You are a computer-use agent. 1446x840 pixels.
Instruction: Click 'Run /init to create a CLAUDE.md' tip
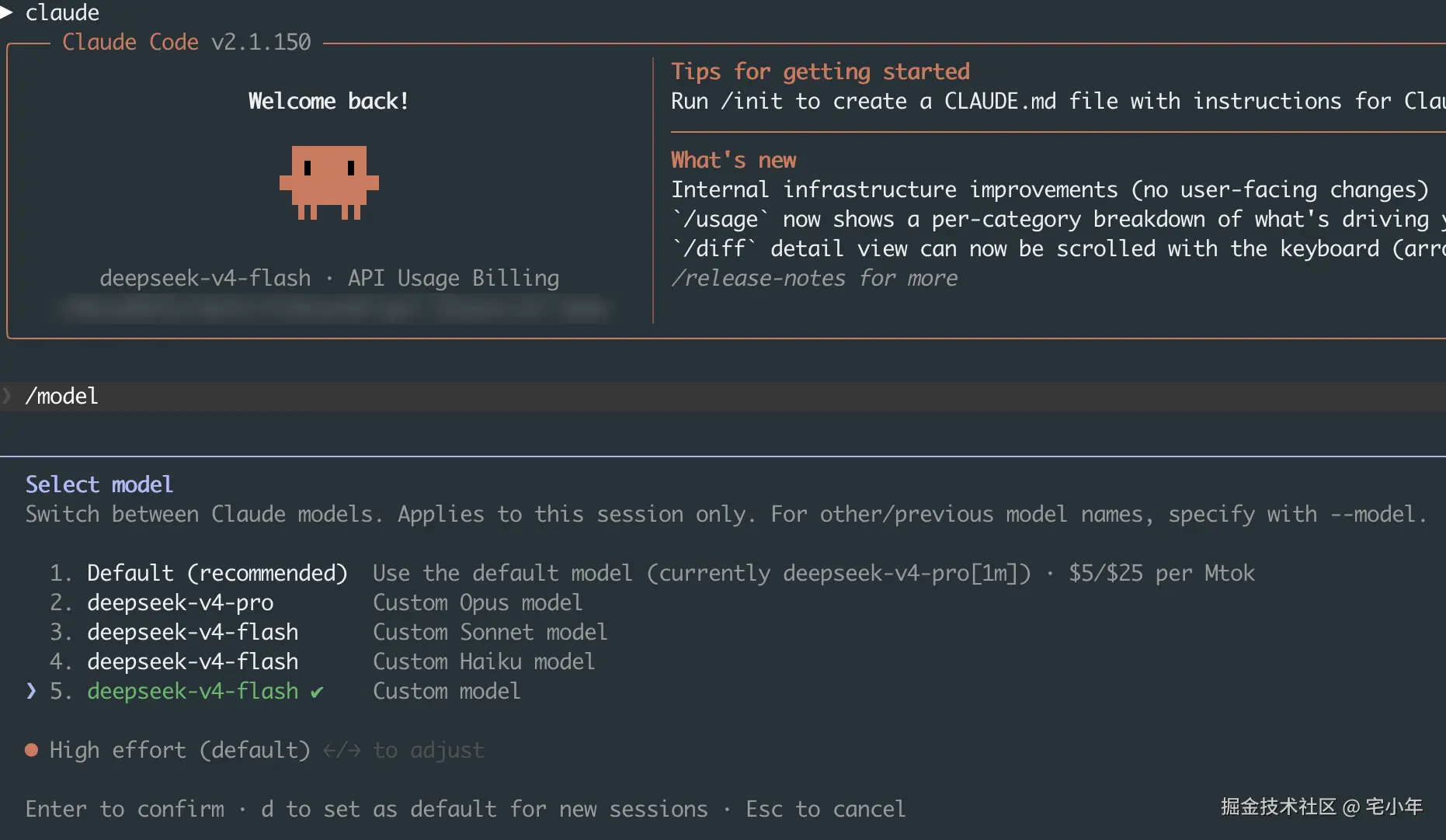[x=1058, y=101]
